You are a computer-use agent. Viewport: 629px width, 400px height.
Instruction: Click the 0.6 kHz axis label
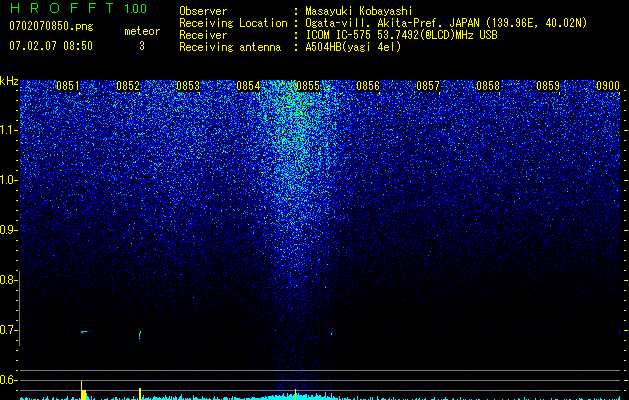(8, 380)
